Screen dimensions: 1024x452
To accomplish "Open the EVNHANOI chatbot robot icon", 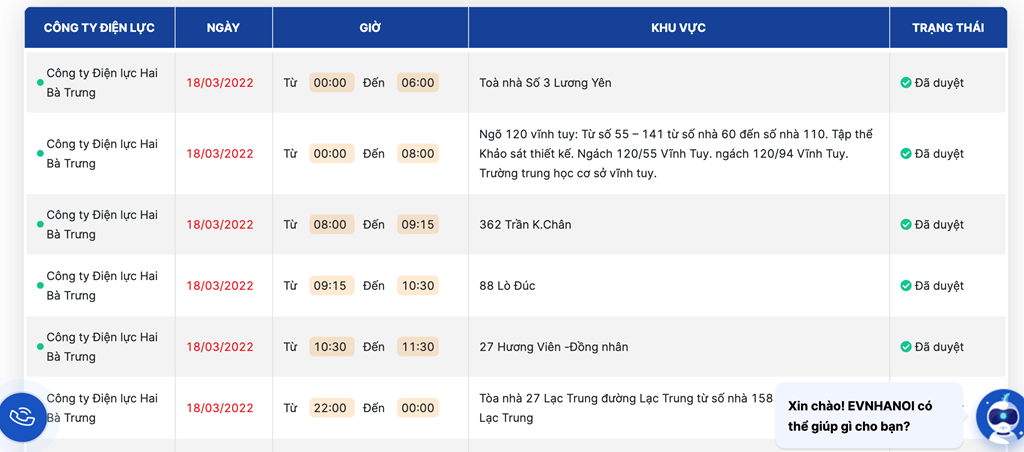I will [999, 415].
